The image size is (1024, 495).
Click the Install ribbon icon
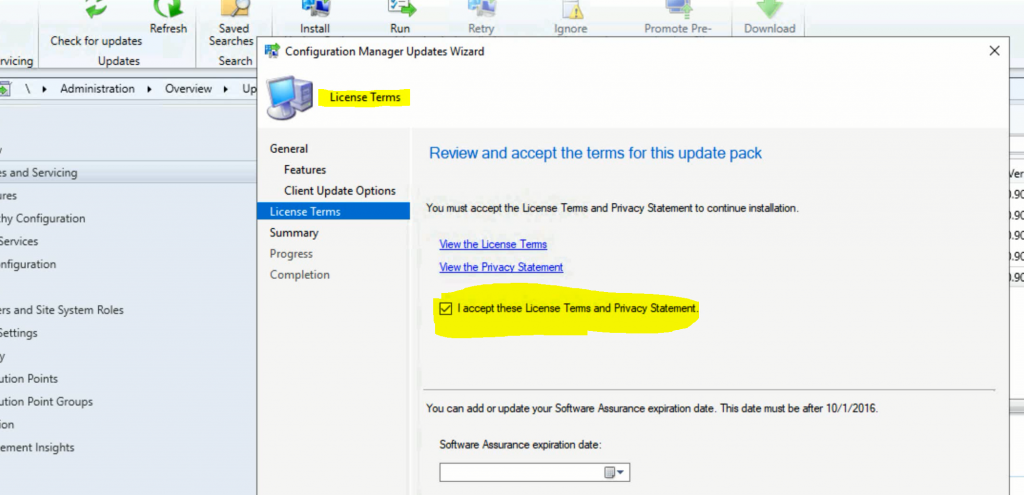click(315, 18)
